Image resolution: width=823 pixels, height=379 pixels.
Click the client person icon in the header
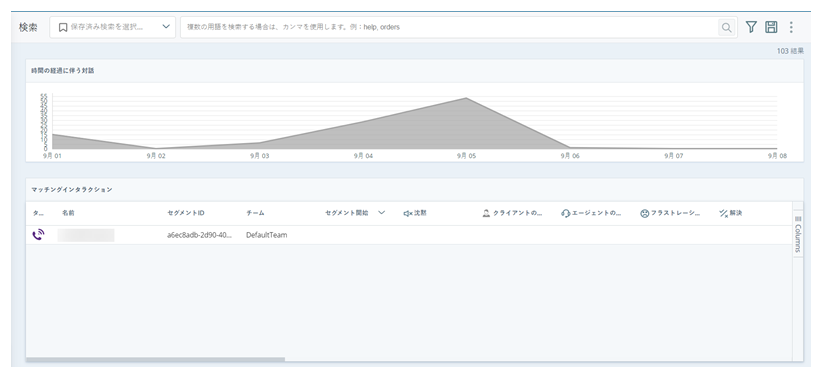click(486, 214)
